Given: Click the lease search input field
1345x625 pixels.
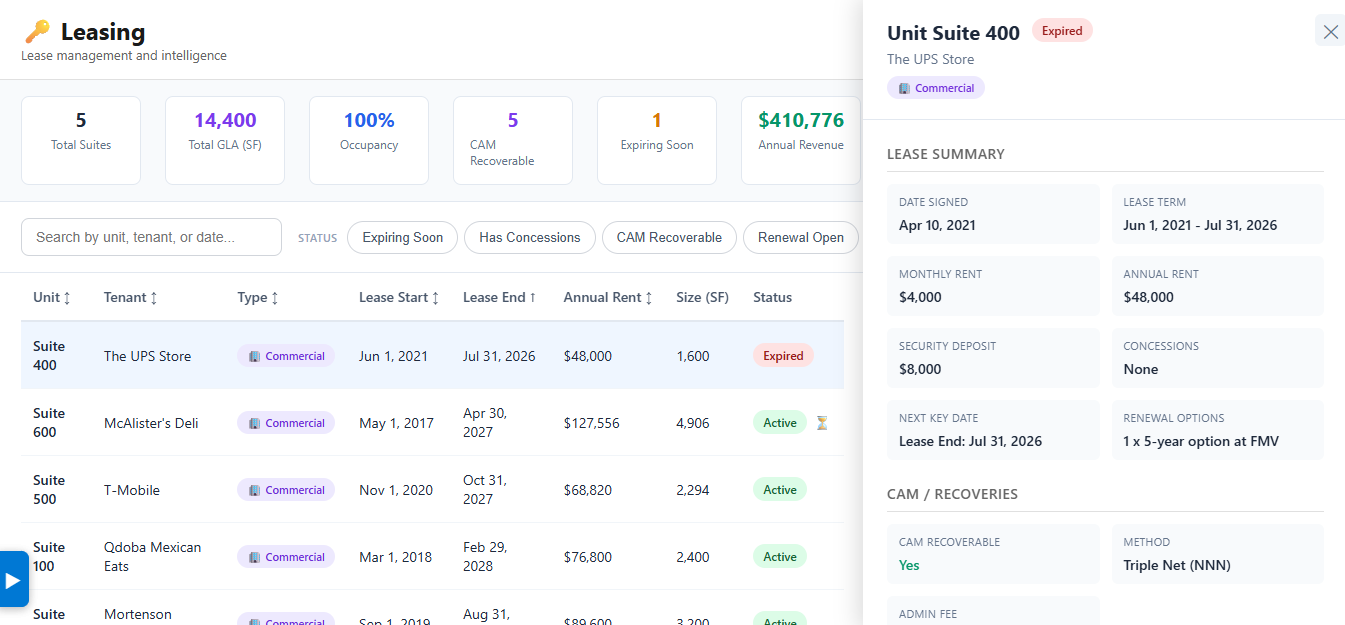Looking at the screenshot, I should pos(151,237).
